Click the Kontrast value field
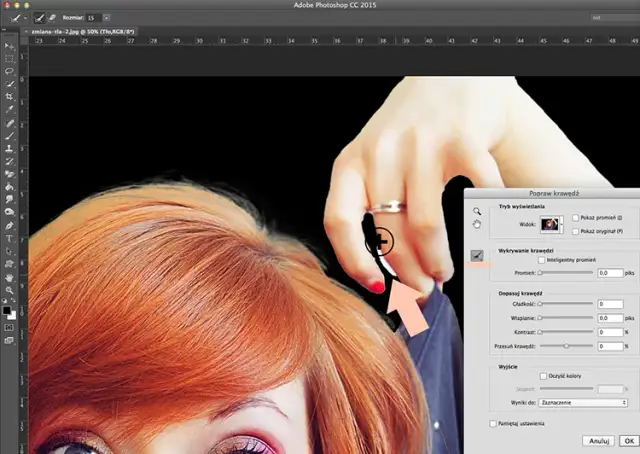The height and width of the screenshot is (454, 640). pos(610,332)
